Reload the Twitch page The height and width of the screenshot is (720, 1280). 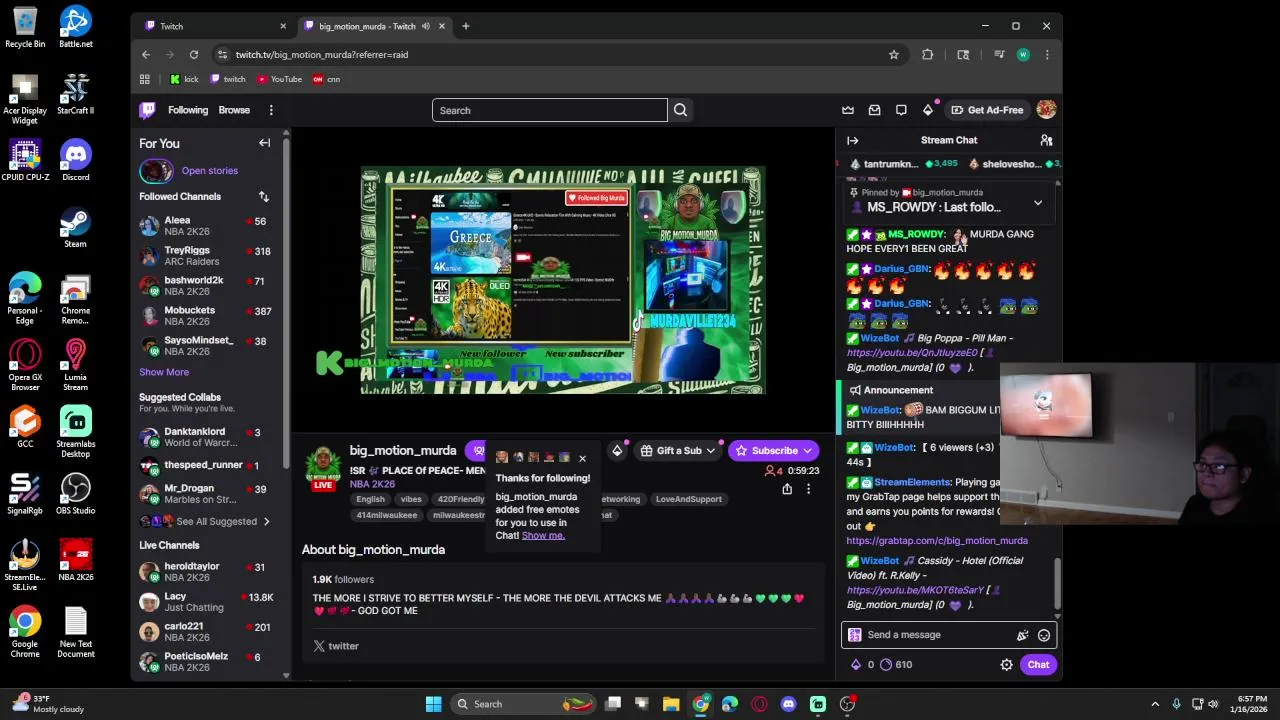click(194, 55)
